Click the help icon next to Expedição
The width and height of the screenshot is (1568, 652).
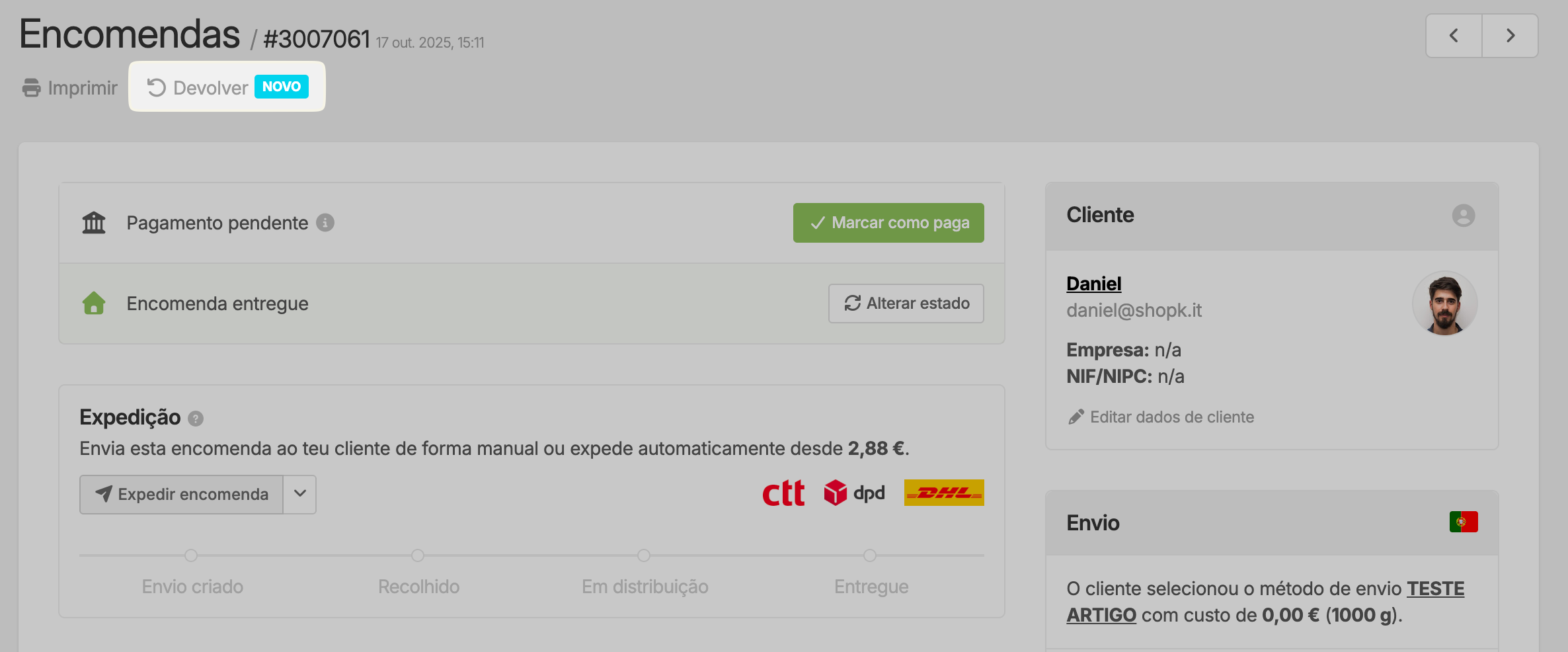coord(195,418)
